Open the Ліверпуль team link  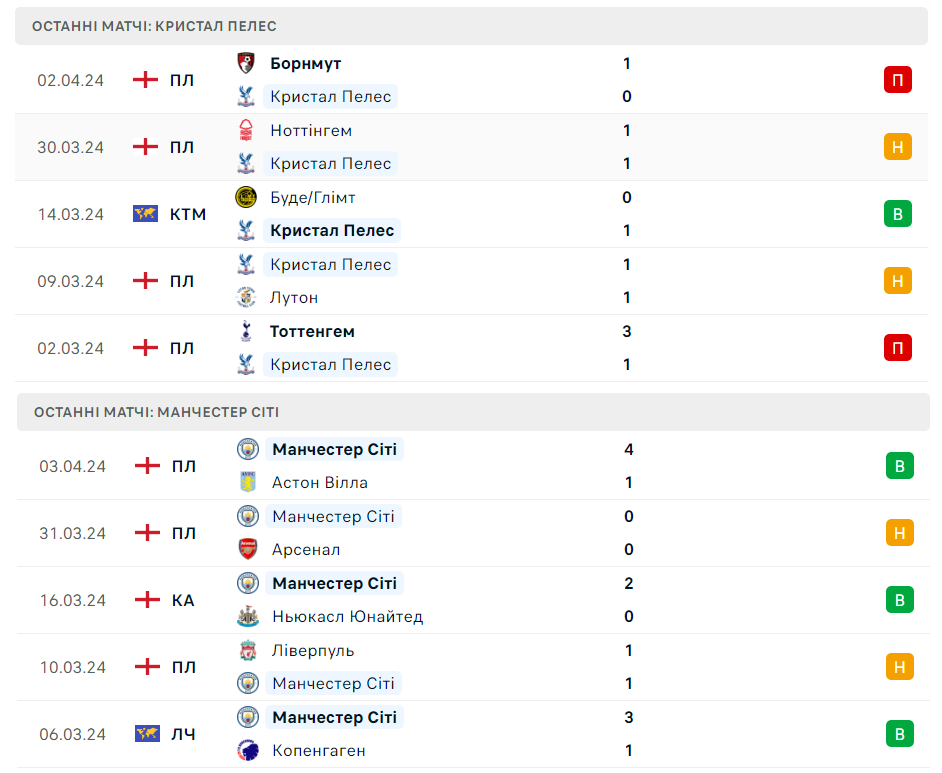point(313,650)
